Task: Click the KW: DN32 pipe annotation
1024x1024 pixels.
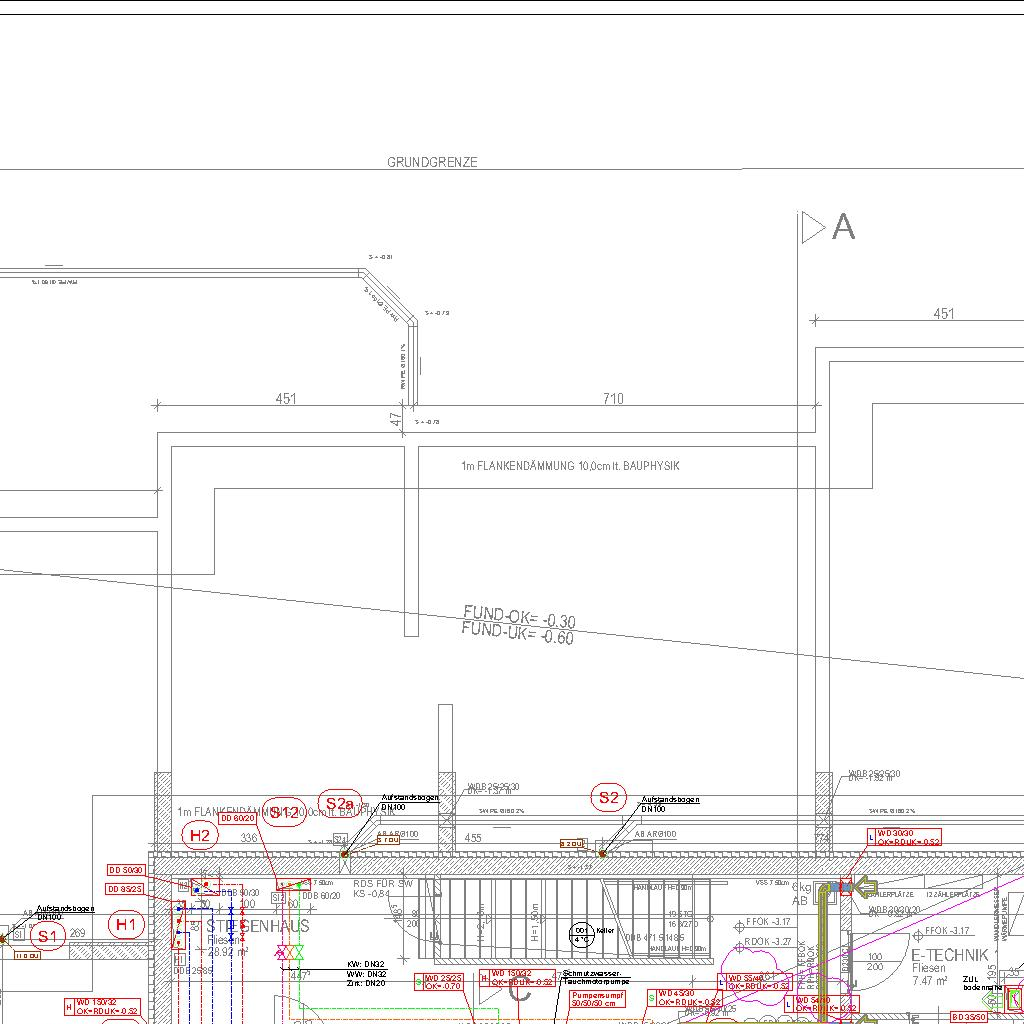Action: [x=366, y=964]
